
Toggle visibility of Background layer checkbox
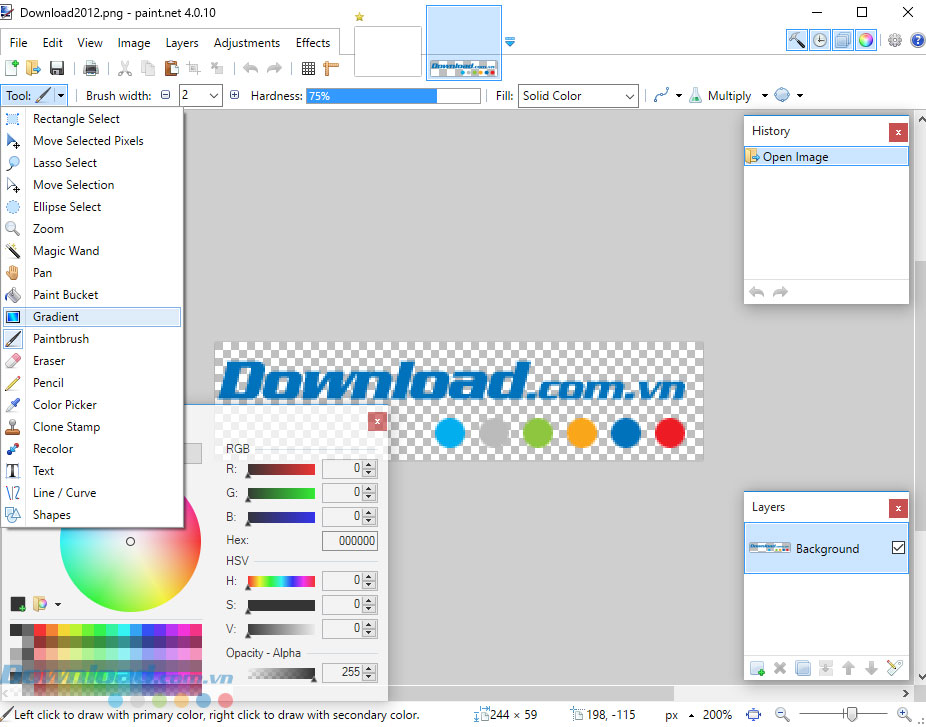[898, 547]
